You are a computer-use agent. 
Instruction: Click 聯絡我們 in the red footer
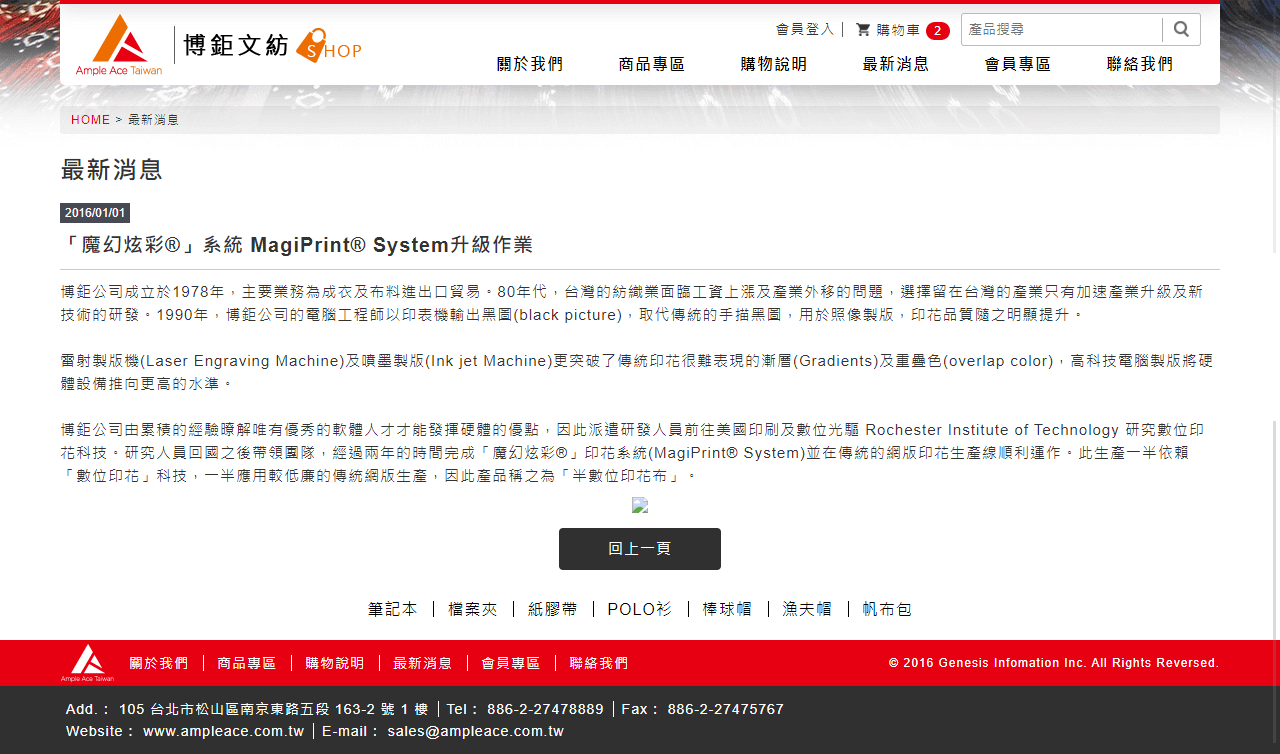click(x=599, y=663)
